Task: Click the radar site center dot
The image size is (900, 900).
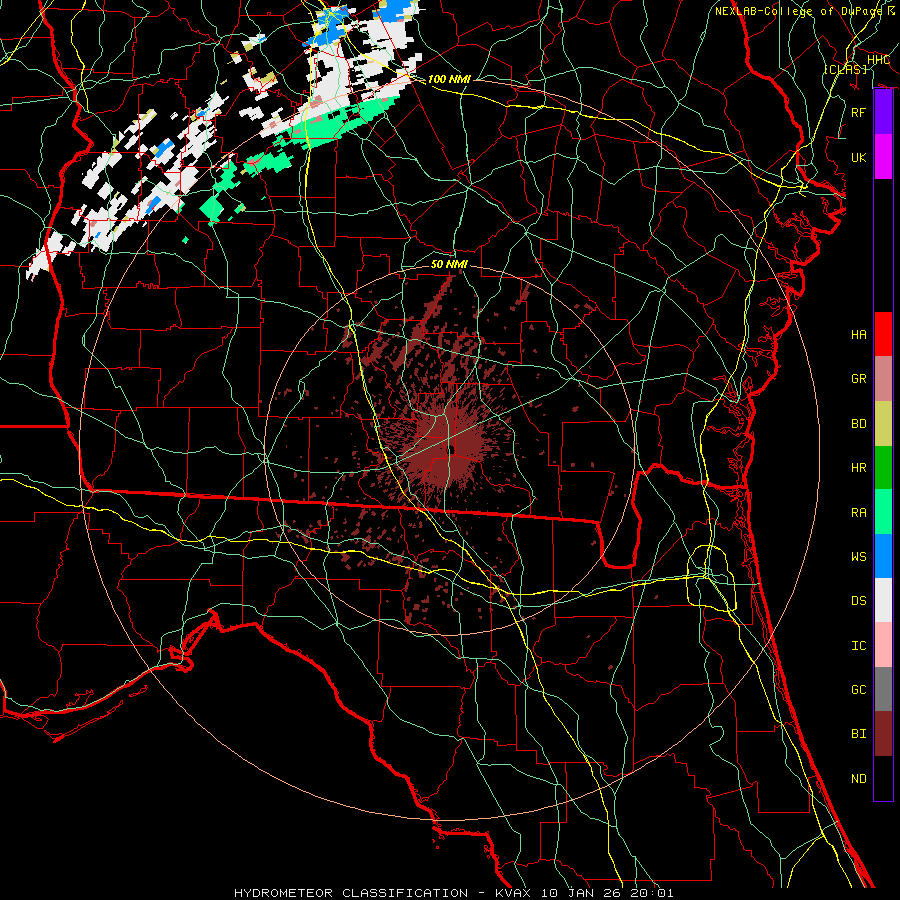Action: (451, 449)
